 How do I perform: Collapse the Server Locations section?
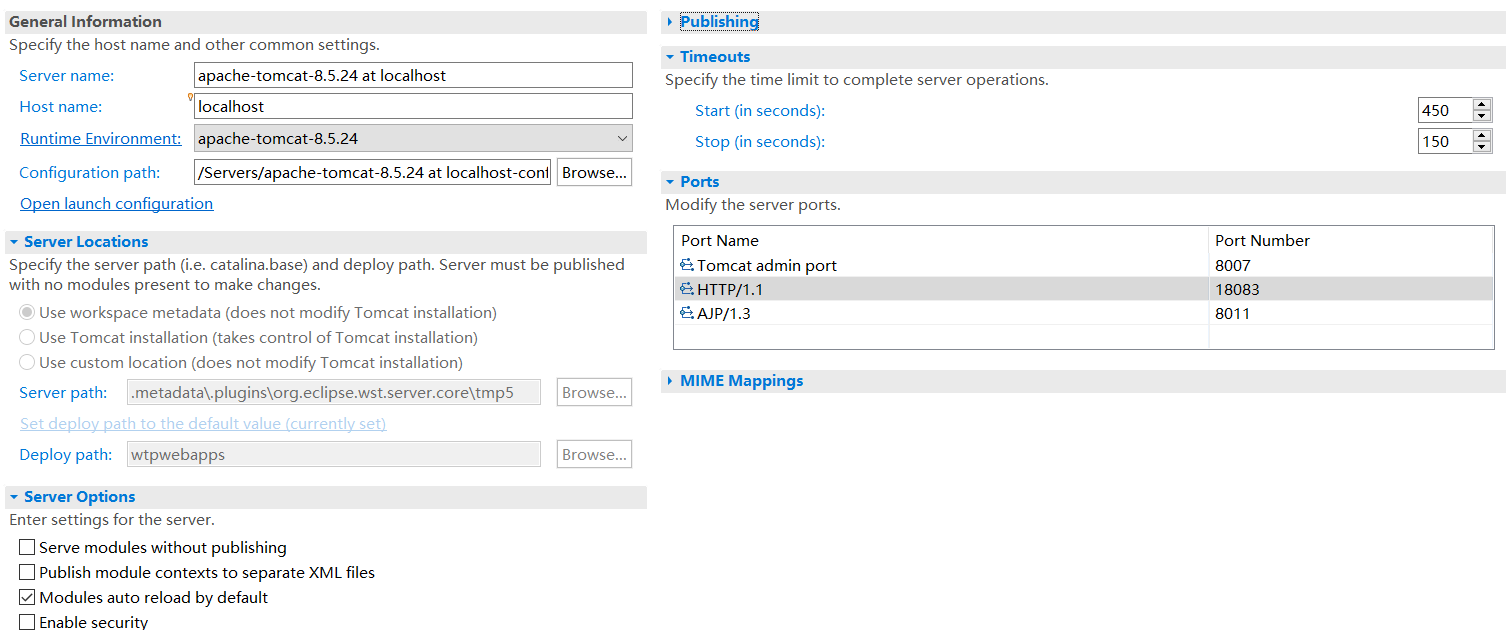point(14,242)
